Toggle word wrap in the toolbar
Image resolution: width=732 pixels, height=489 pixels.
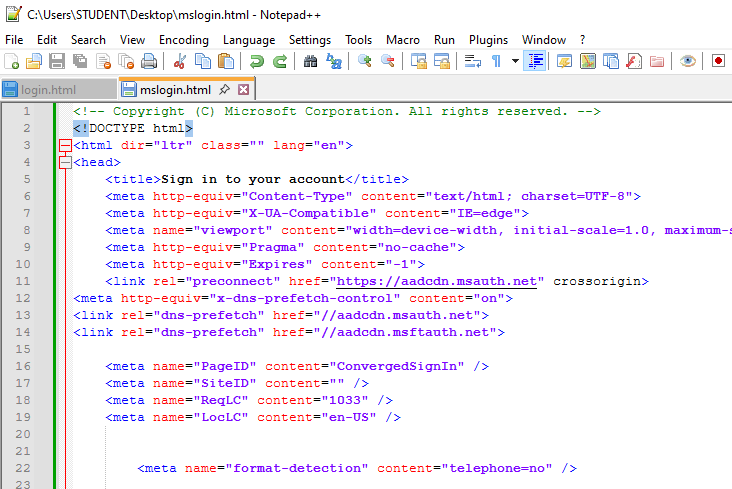coord(472,61)
